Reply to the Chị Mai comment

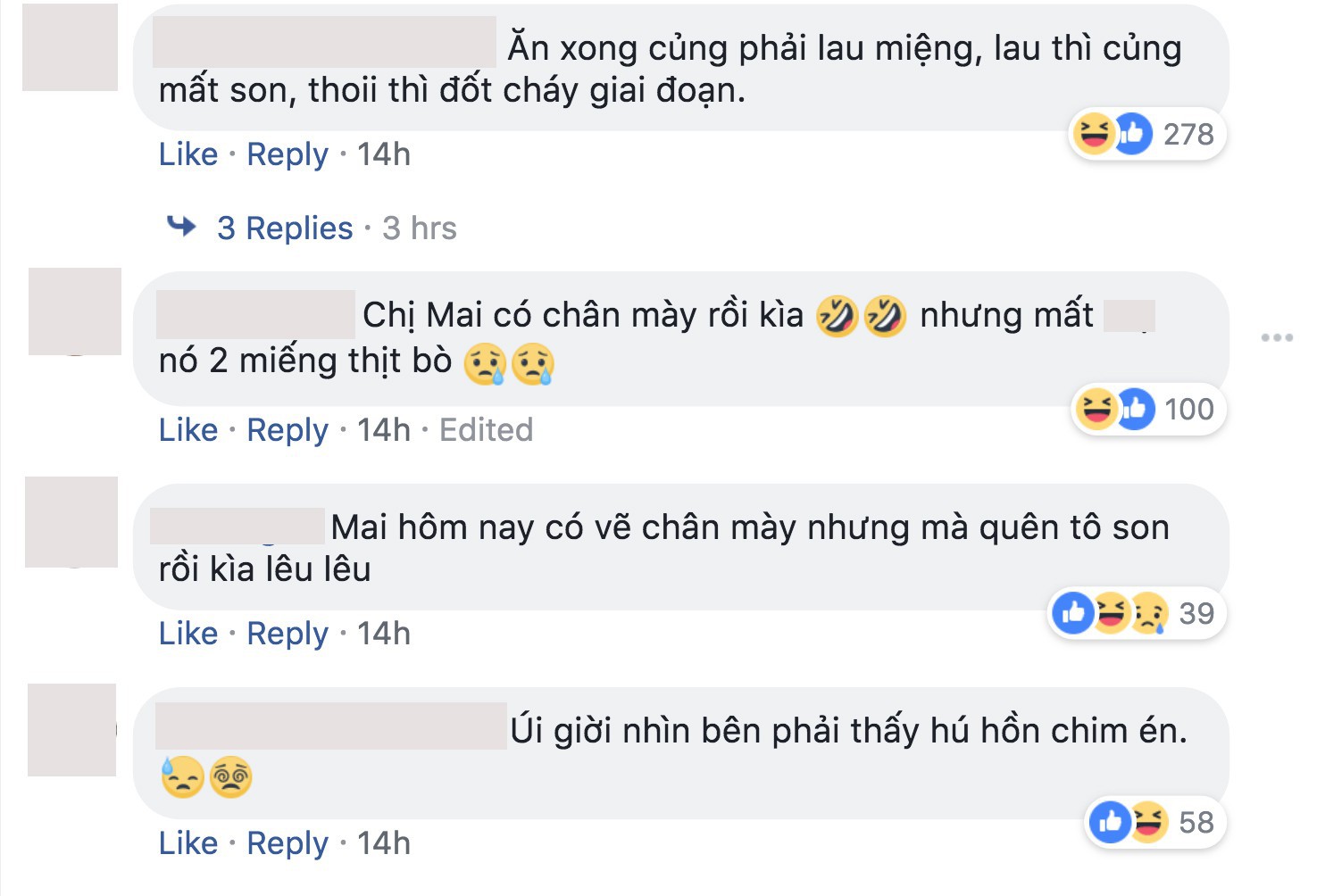point(287,429)
